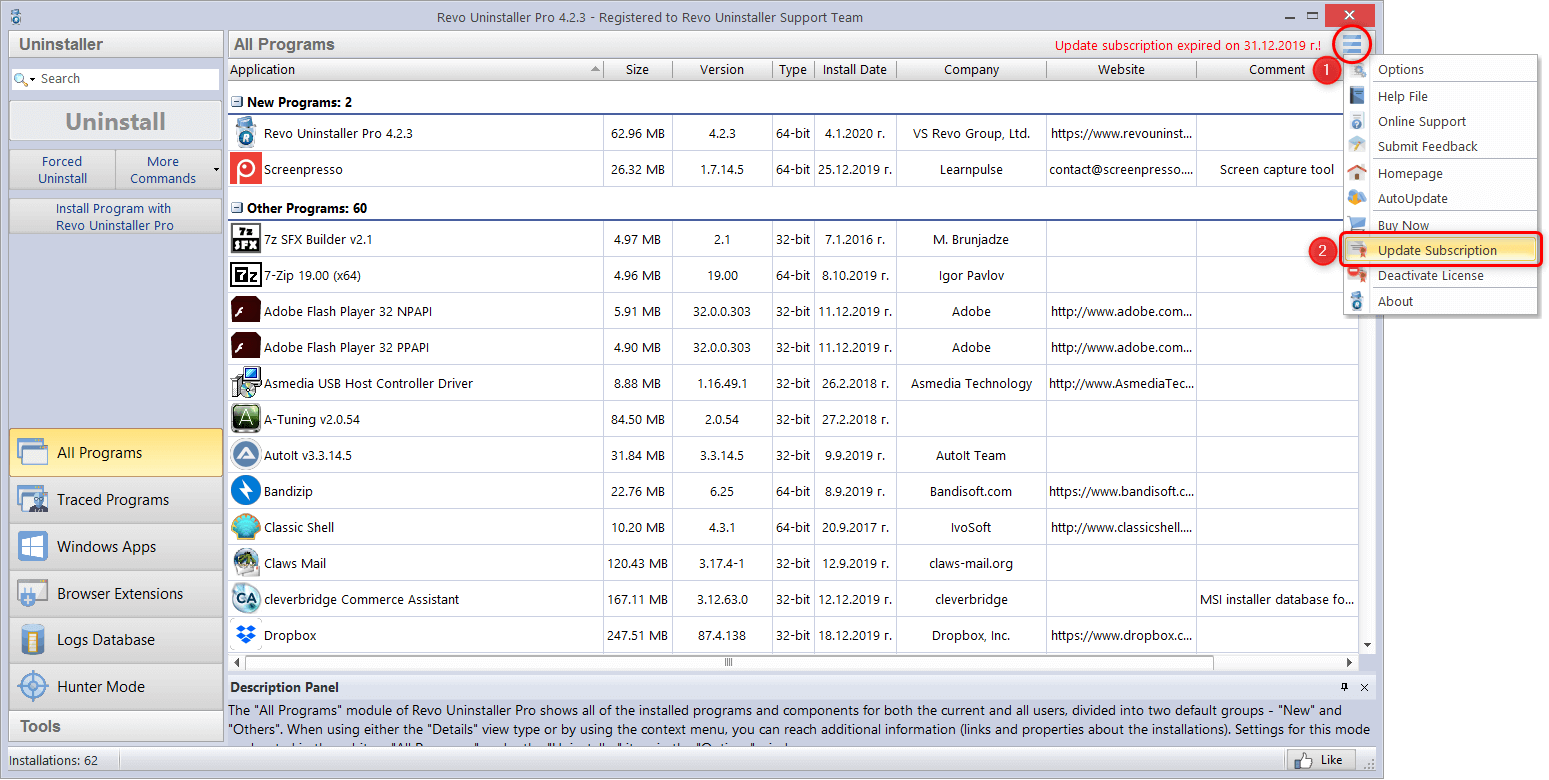Image resolution: width=1549 pixels, height=780 pixels.
Task: Click the Claws Mail icon
Action: (x=245, y=563)
